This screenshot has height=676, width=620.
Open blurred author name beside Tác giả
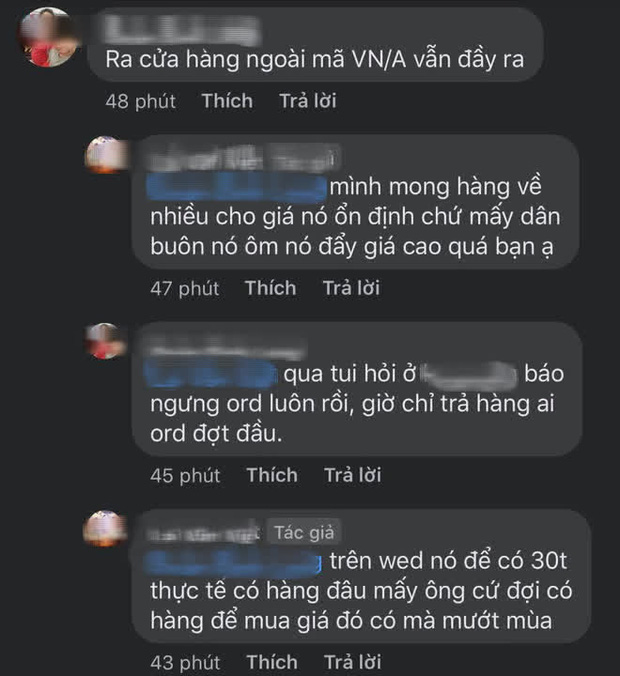[x=204, y=534]
